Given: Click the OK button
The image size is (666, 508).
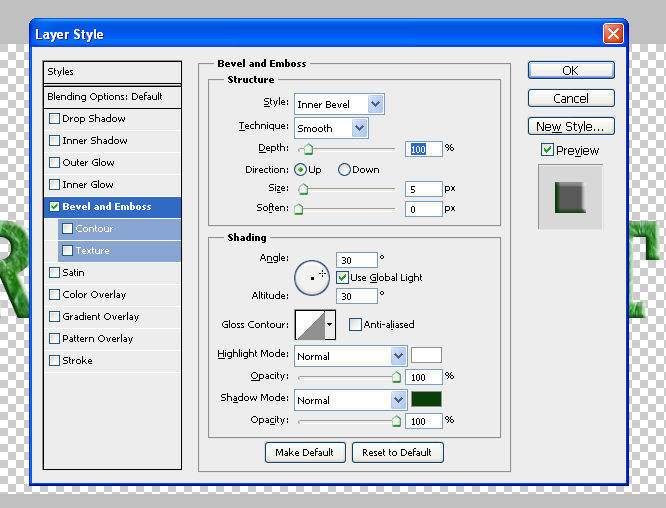Looking at the screenshot, I should (570, 71).
